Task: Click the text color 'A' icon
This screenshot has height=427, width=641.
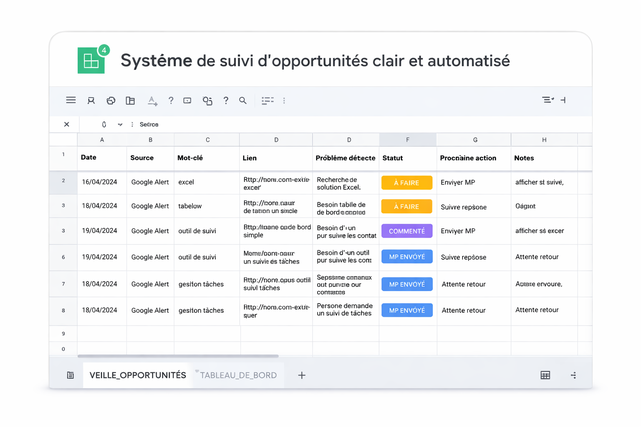Action: click(152, 101)
